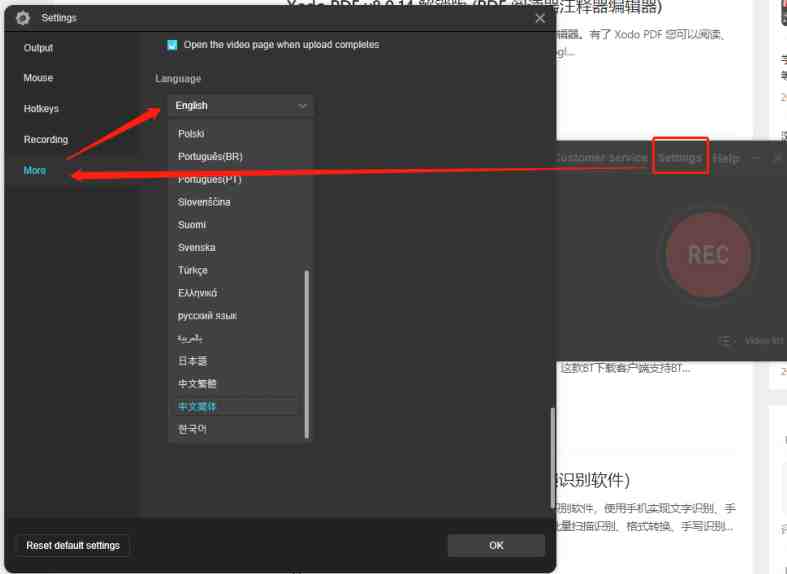Minimize the recorder window
The height and width of the screenshot is (574, 787).
tap(757, 158)
